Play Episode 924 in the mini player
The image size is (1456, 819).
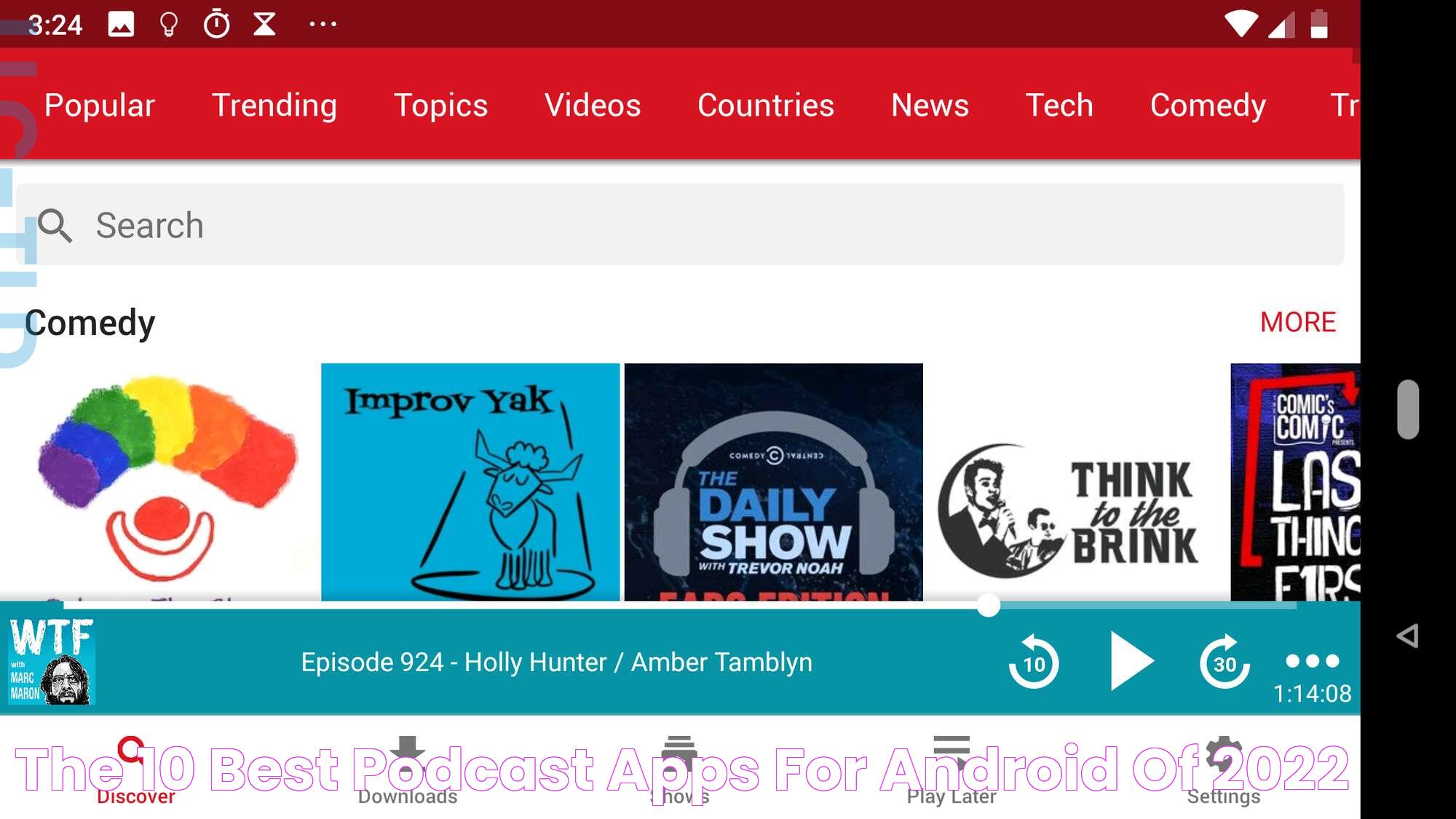tap(1131, 661)
